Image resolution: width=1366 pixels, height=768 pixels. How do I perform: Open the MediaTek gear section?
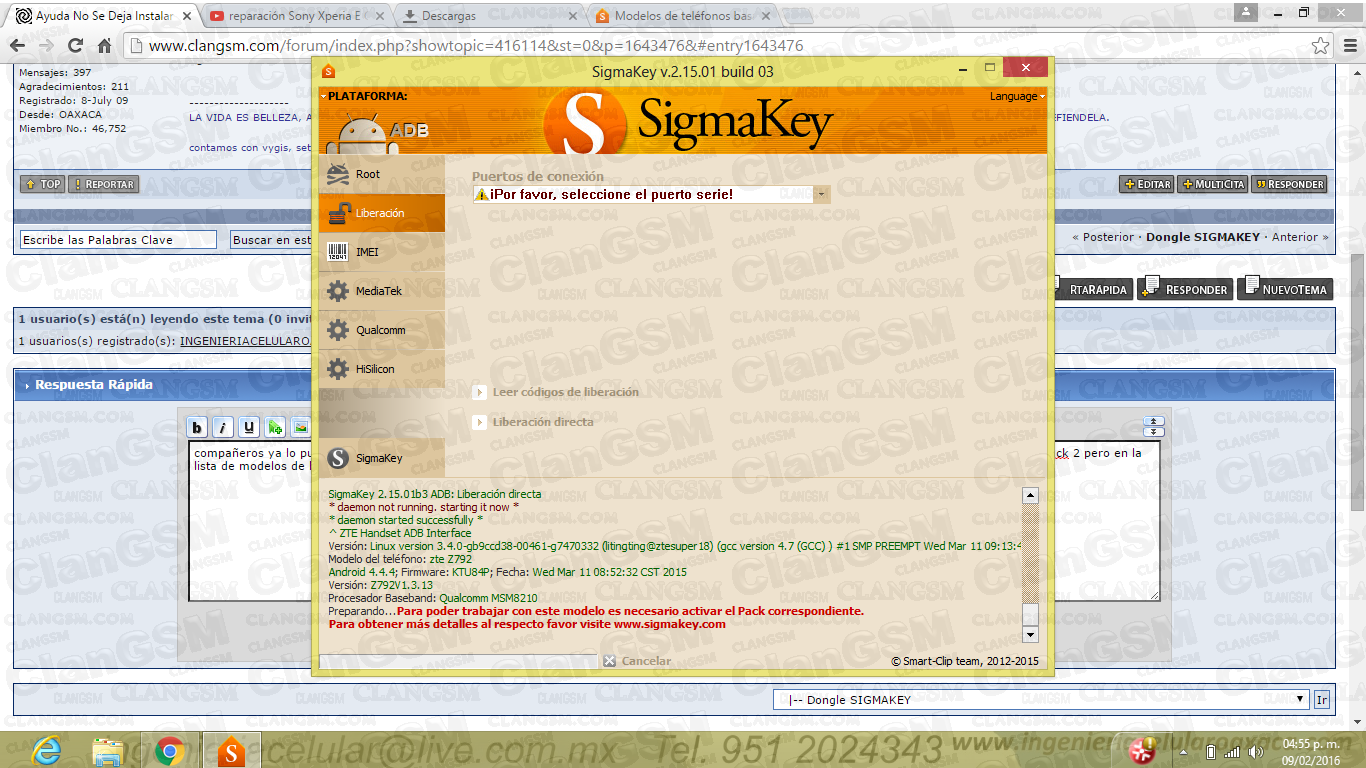381,291
